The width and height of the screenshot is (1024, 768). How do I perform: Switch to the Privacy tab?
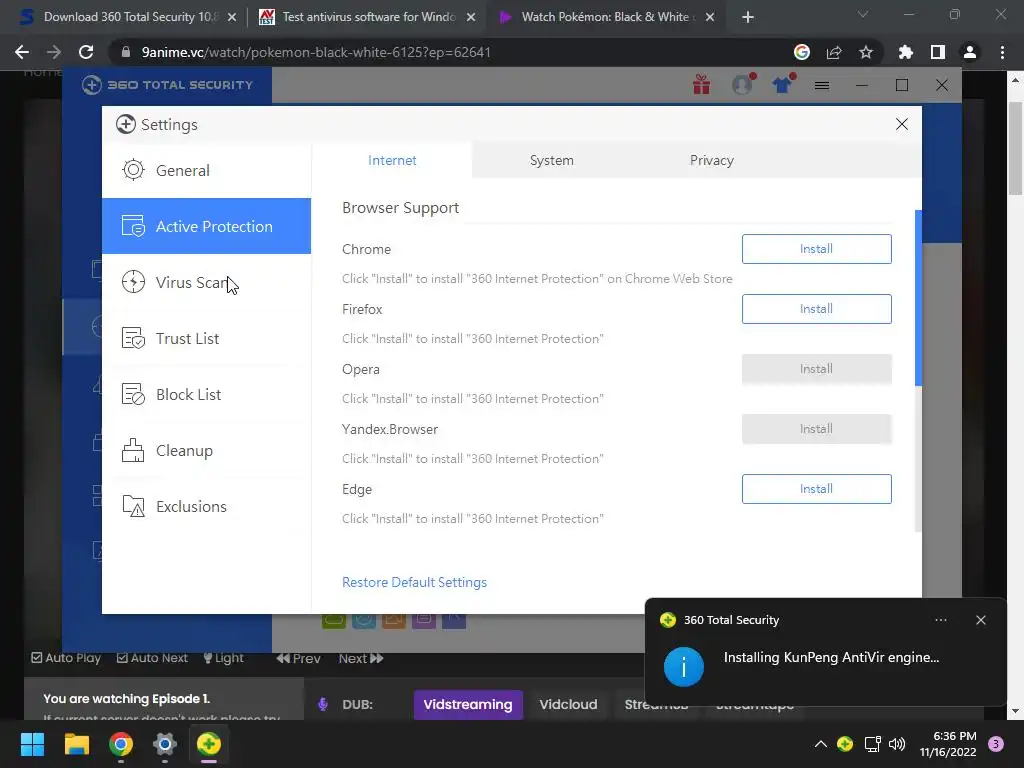(x=712, y=160)
